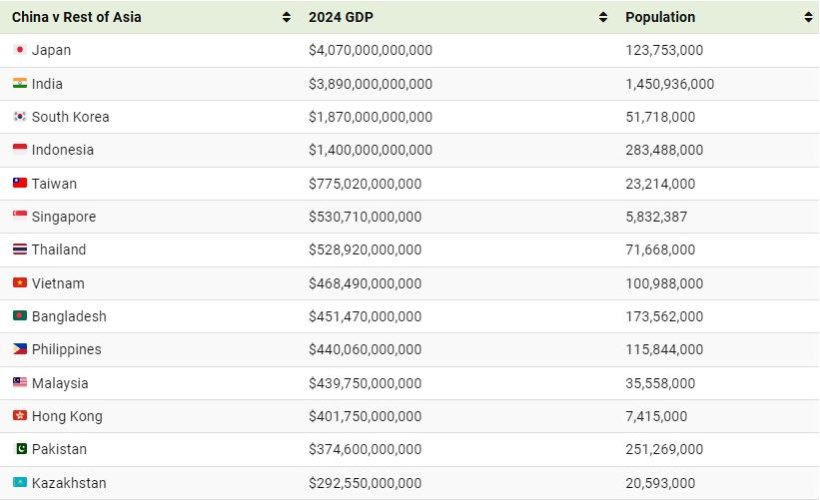Select the Indonesia country name
820x500 pixels.
click(63, 150)
